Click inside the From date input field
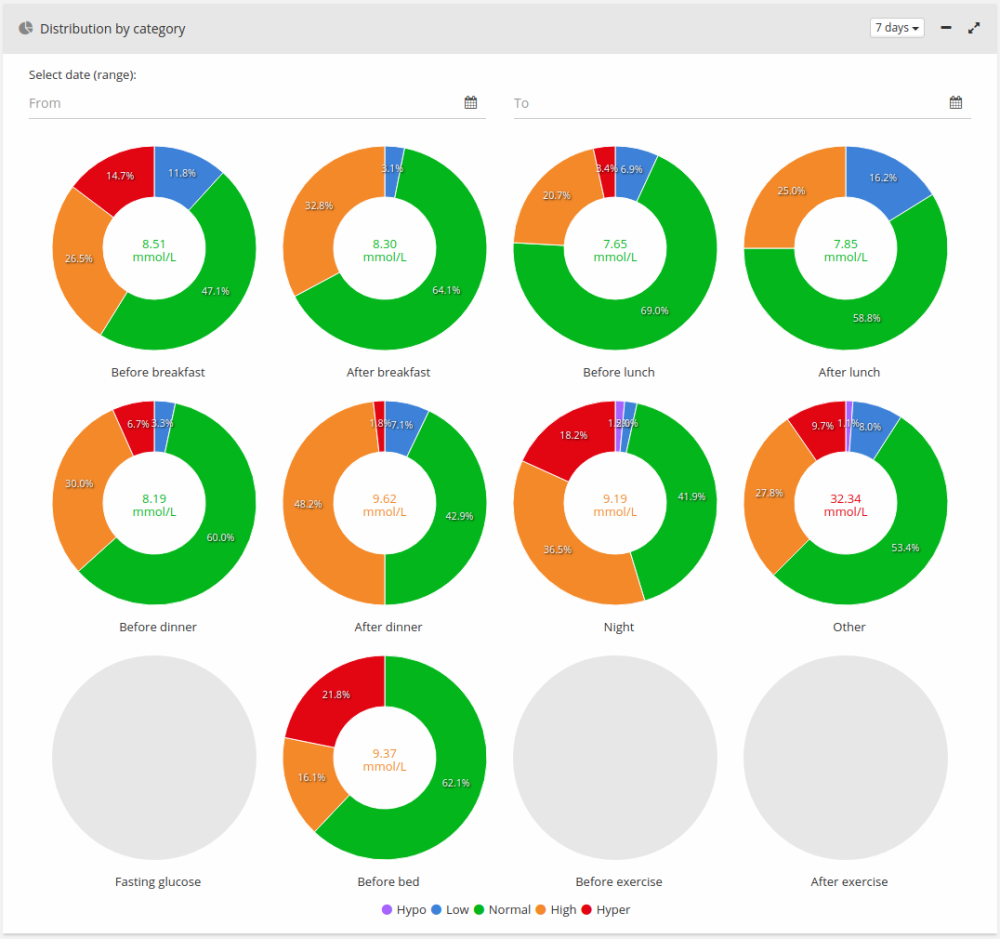Screen dimensions: 1000x939 coord(200,102)
